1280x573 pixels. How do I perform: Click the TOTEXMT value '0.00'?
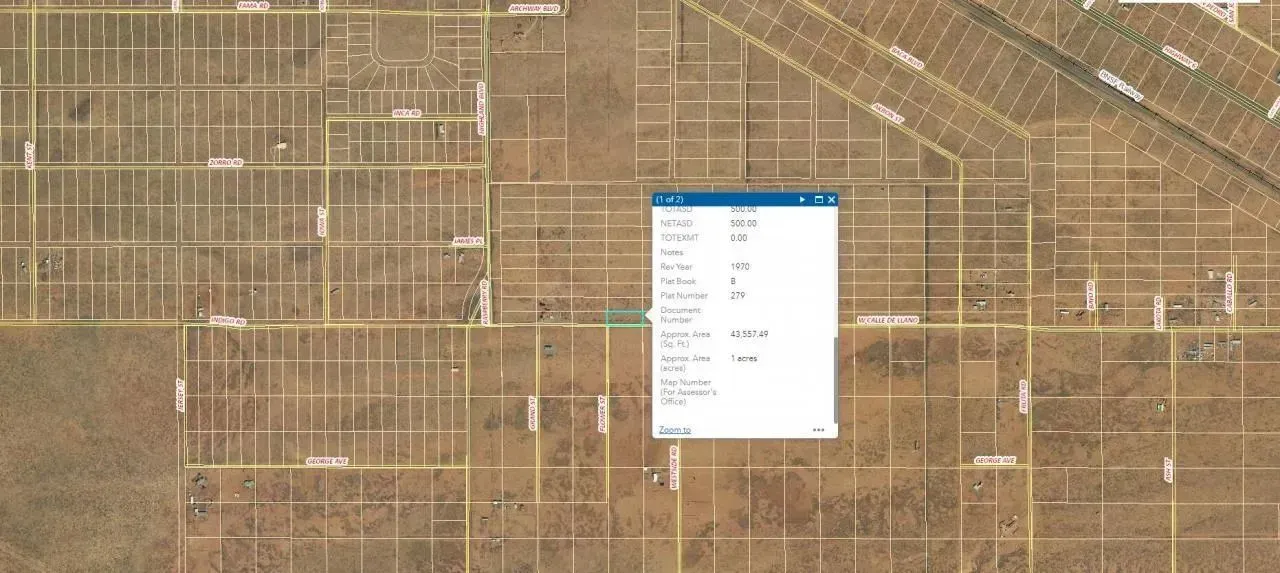pos(739,238)
